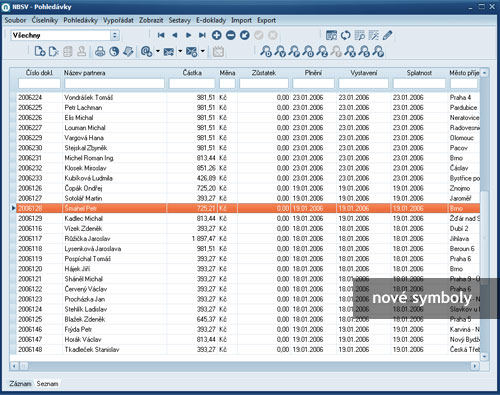Open the Import menu

242,20
